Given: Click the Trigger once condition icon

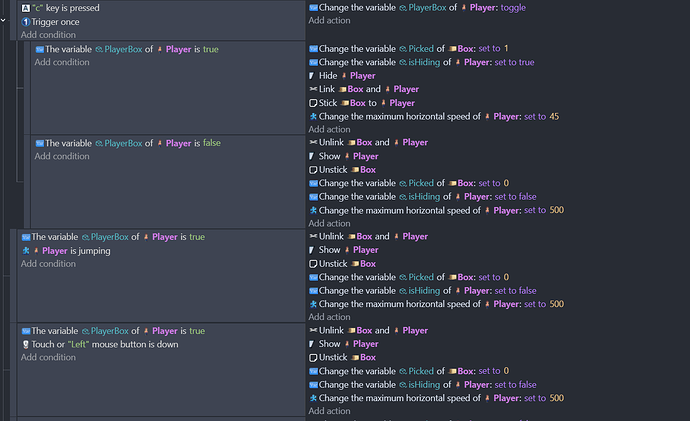Looking at the screenshot, I should click(x=25, y=21).
